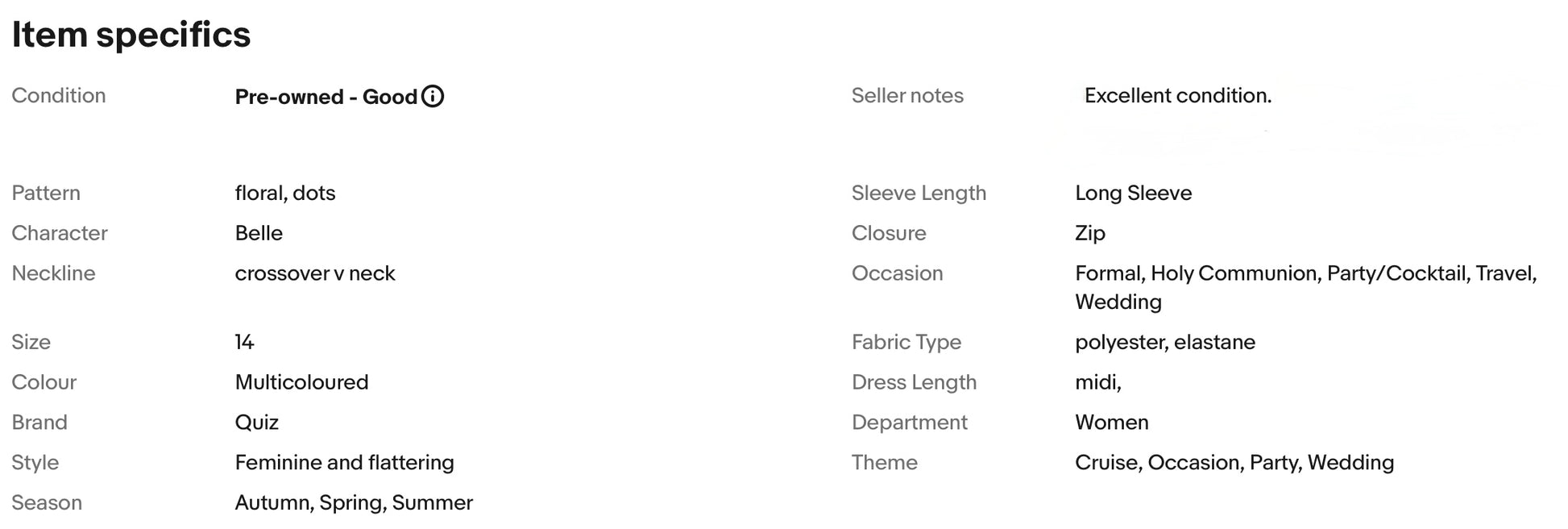The image size is (1568, 529).
Task: Click the Seller notes label
Action: click(x=907, y=96)
